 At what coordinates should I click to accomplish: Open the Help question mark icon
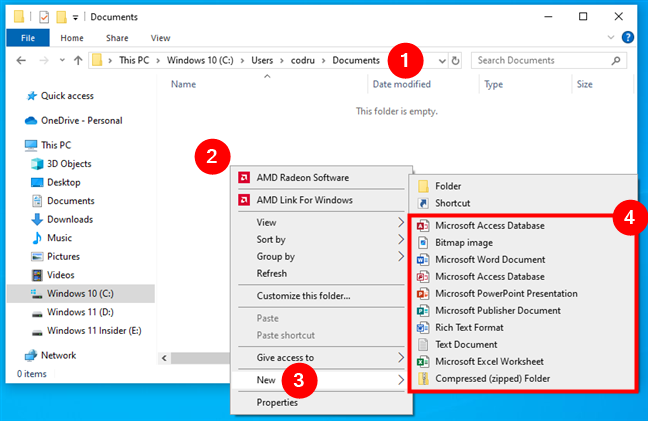(627, 38)
